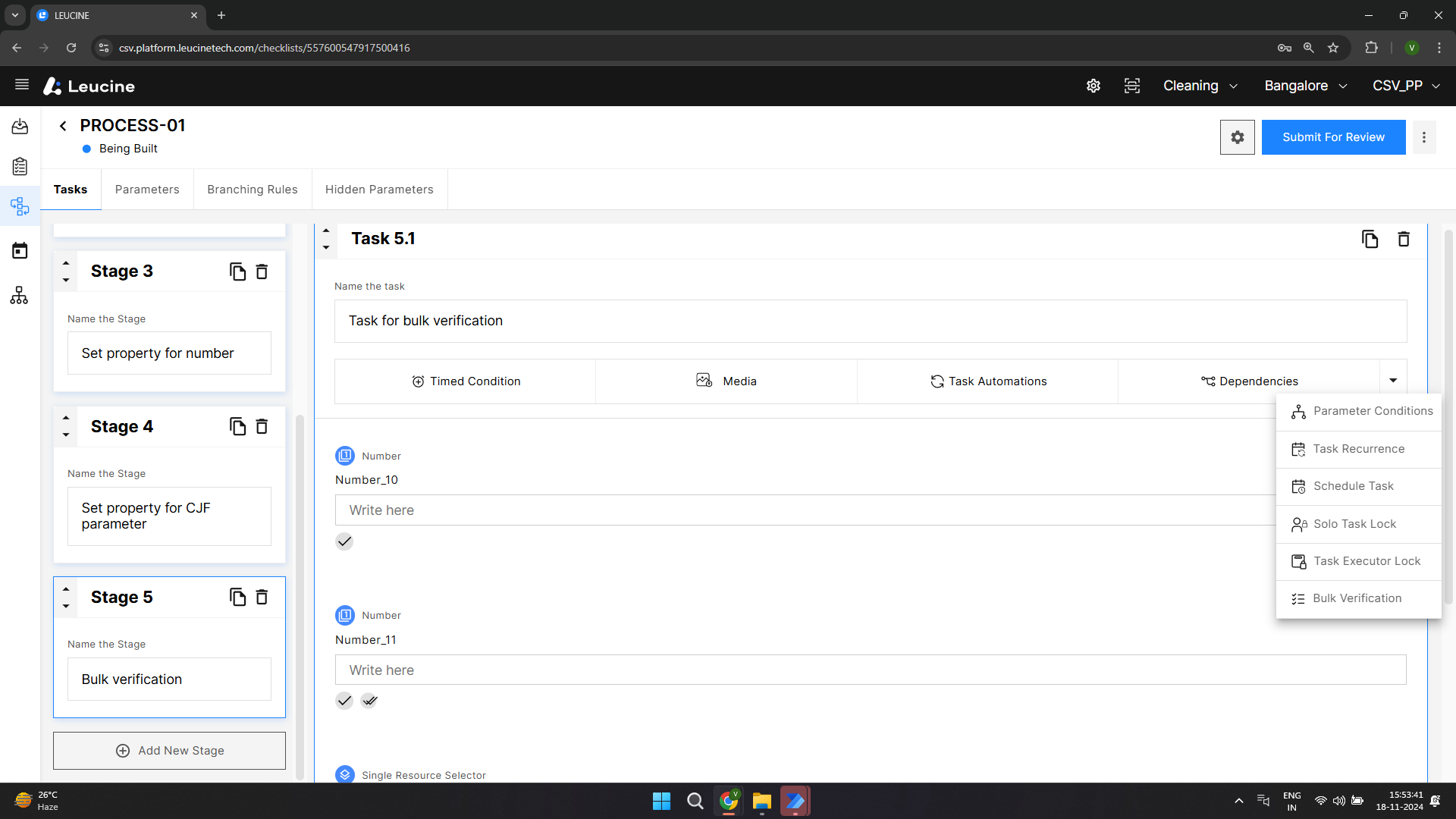Click the peer-verification double check under Number_11
This screenshot has width=1456, height=819.
369,701
